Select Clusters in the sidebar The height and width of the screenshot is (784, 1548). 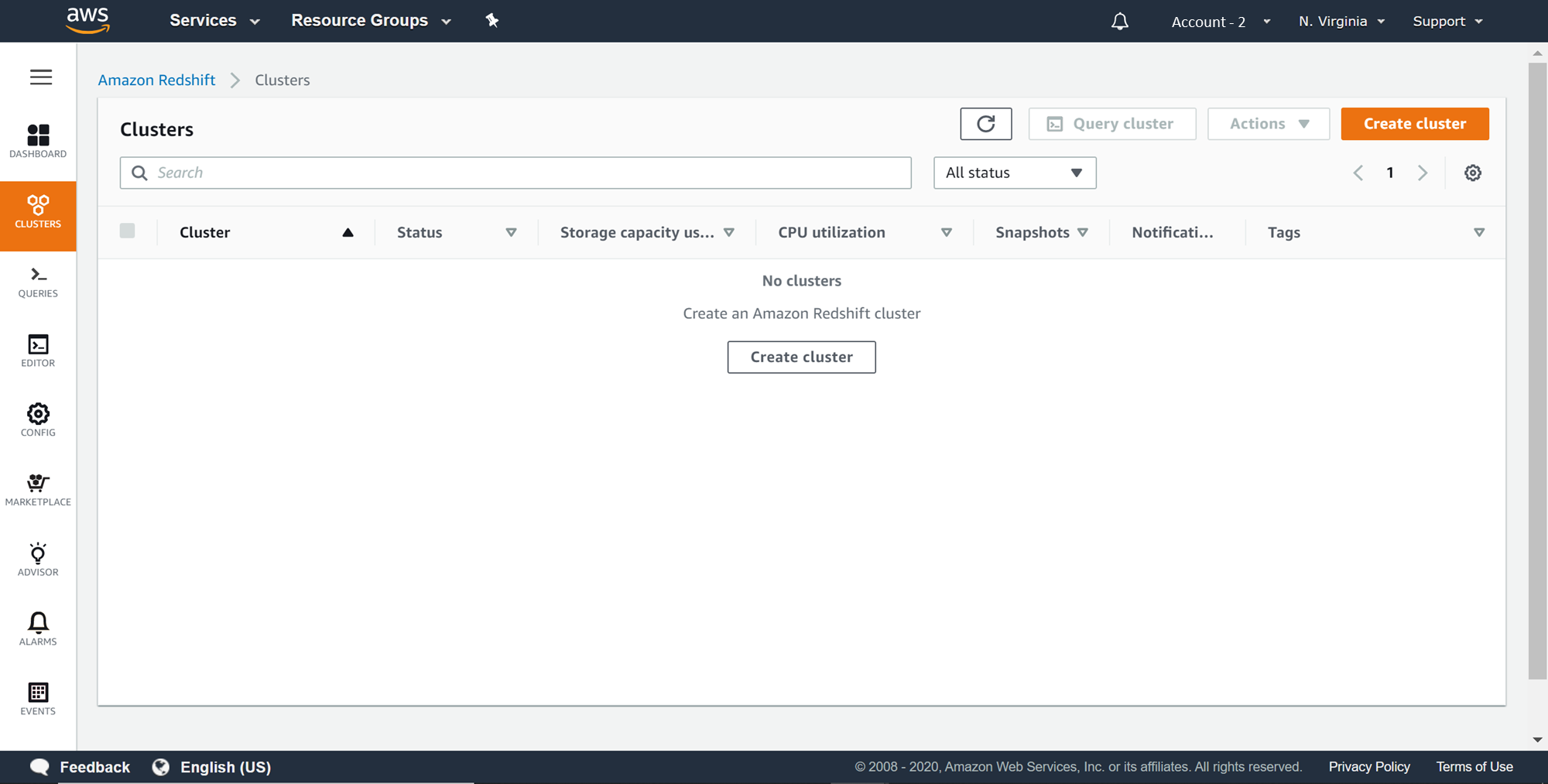click(38, 216)
